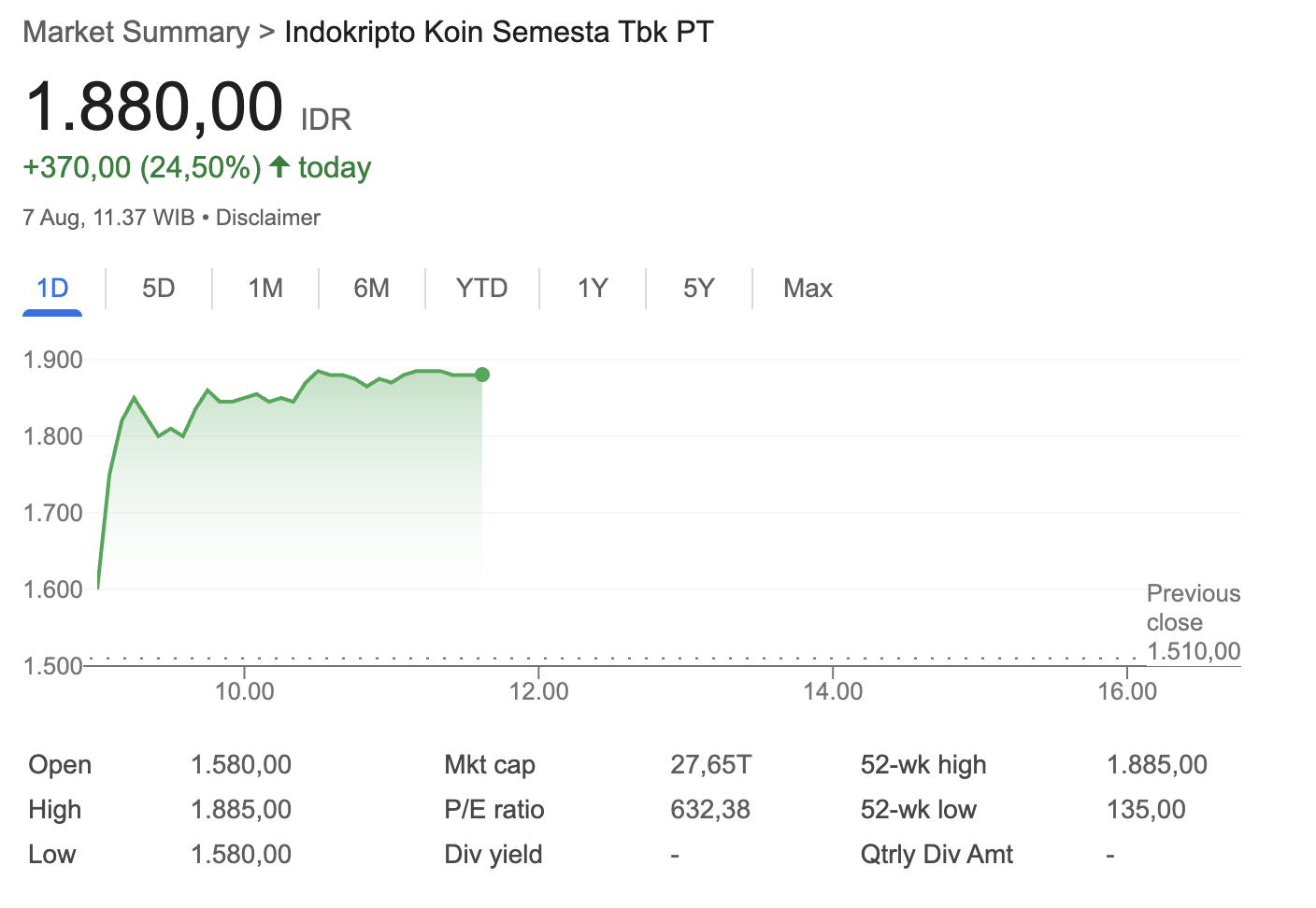Click the Previous close label
The image size is (1316, 908).
[x=1193, y=607]
